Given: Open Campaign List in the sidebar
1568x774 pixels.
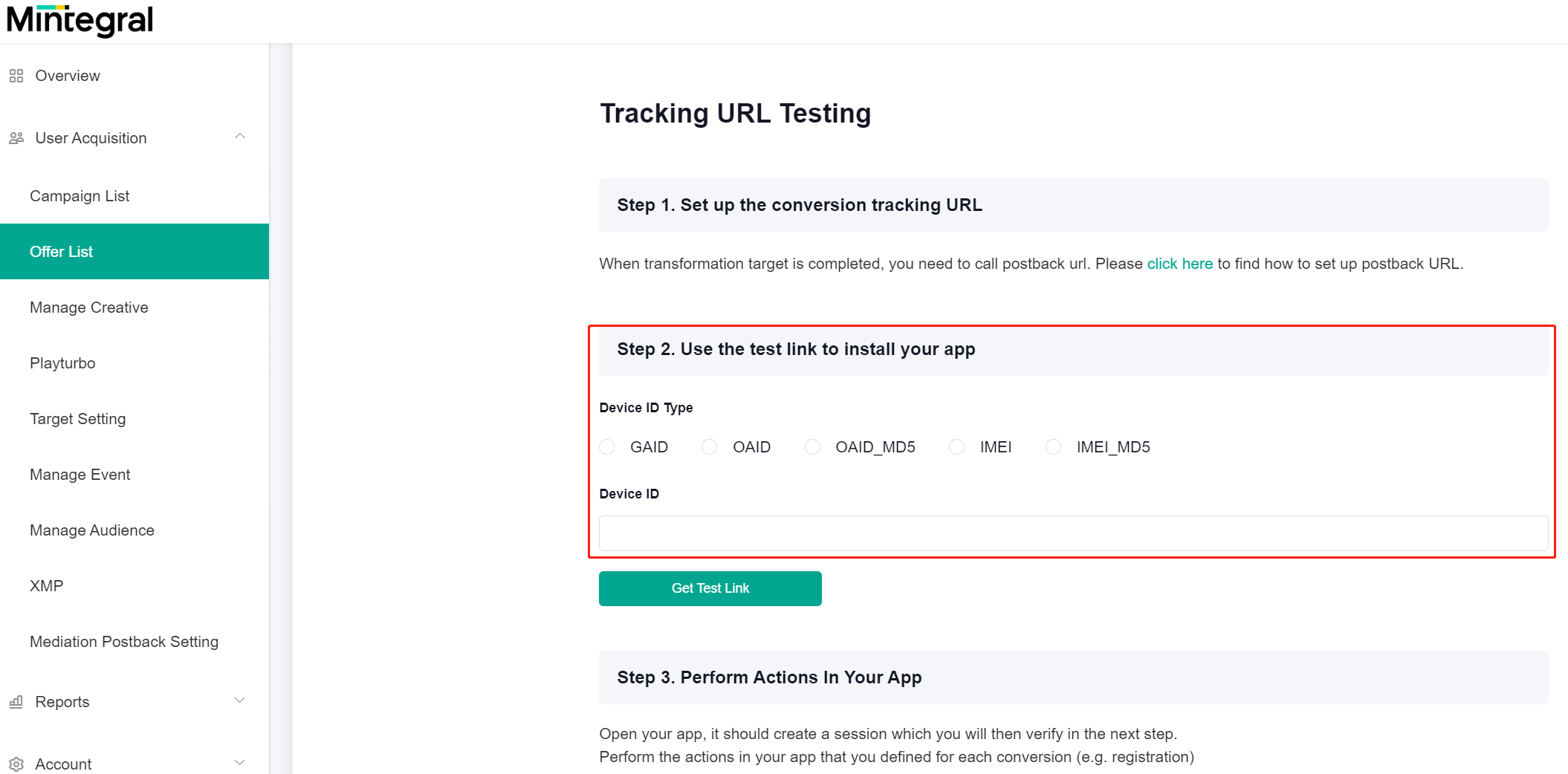Looking at the screenshot, I should (80, 196).
